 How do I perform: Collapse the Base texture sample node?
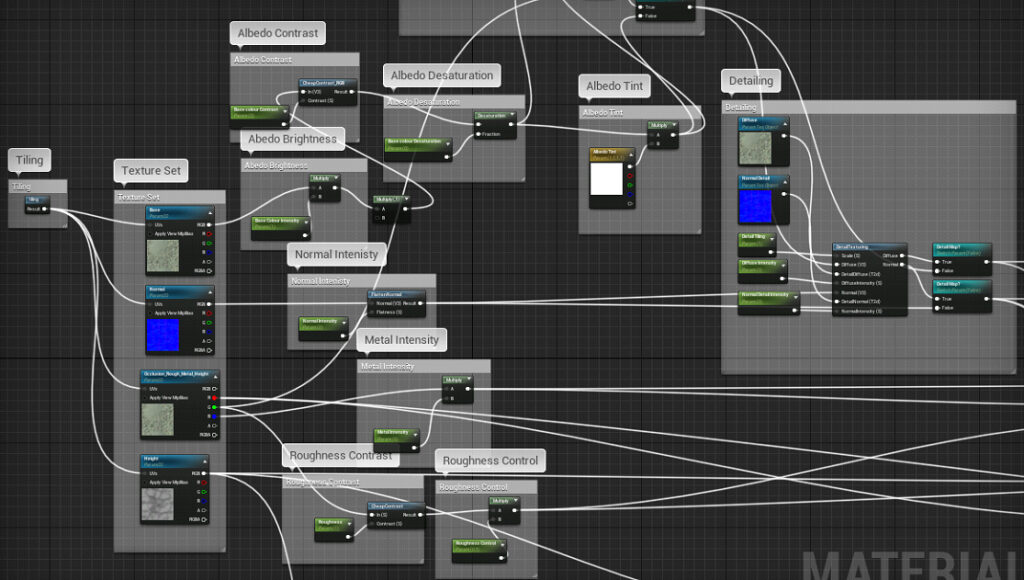211,210
